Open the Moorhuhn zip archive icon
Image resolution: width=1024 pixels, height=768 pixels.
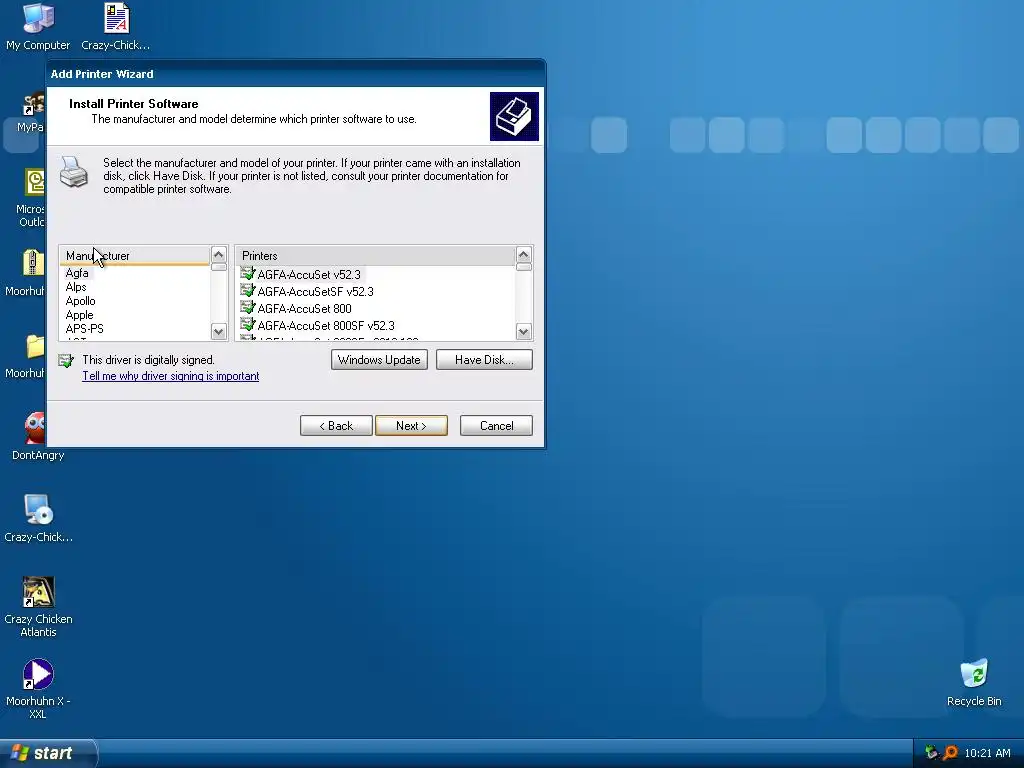[x=26, y=272]
